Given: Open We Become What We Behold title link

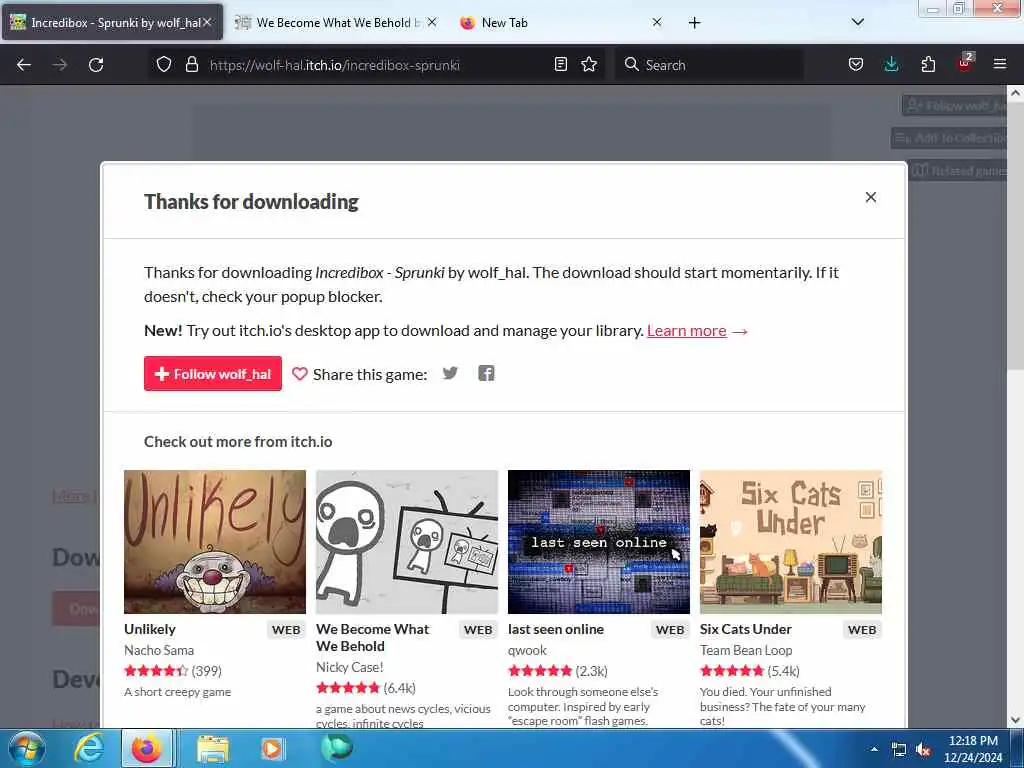Looking at the screenshot, I should click(372, 637).
